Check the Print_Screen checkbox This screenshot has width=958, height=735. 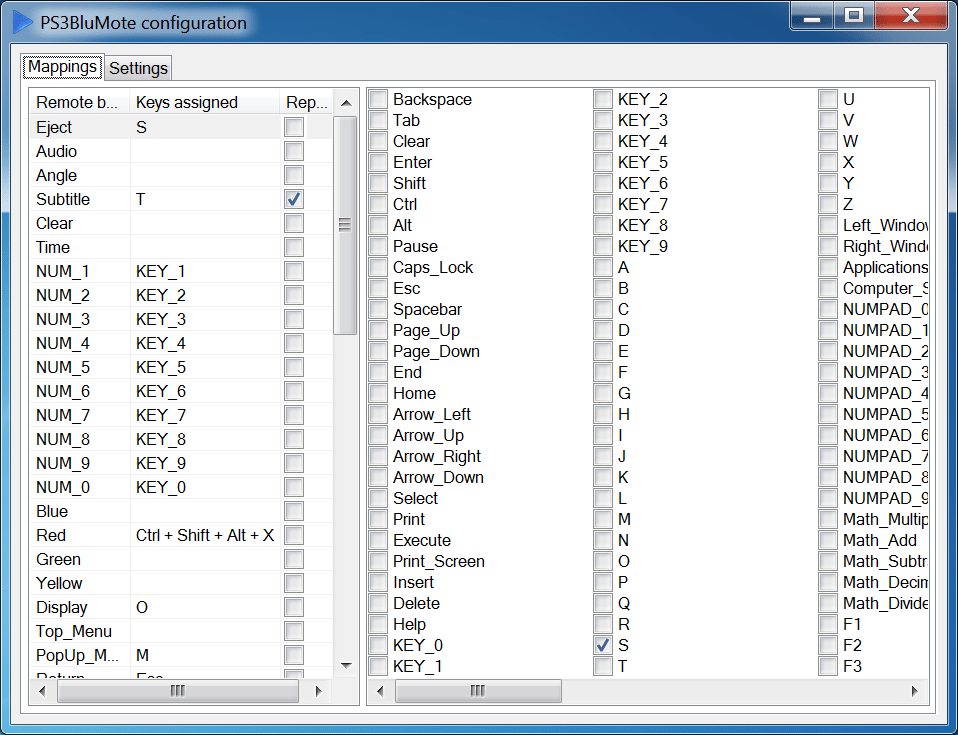coord(378,561)
